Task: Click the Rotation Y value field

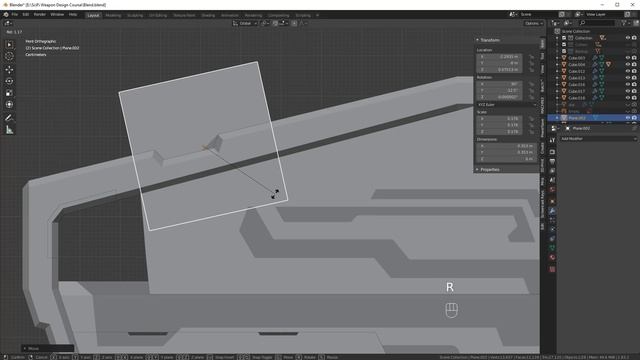Action: click(499, 91)
